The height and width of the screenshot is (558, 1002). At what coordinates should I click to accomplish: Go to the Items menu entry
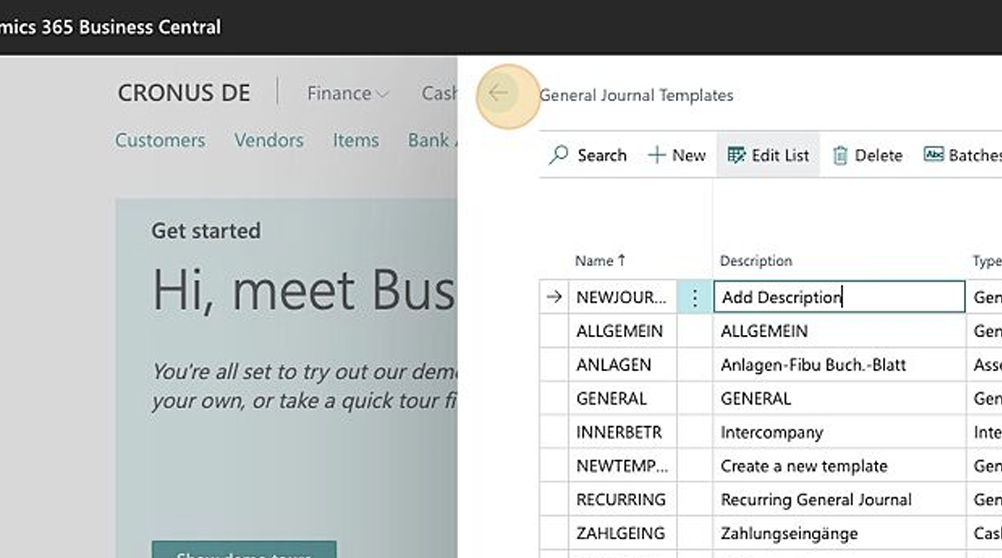coord(355,140)
